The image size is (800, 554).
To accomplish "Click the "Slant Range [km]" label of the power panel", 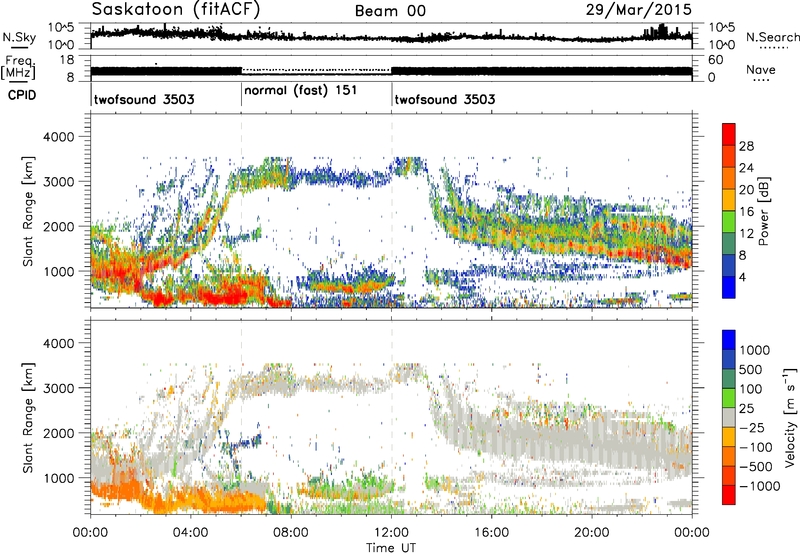I will tap(28, 211).
